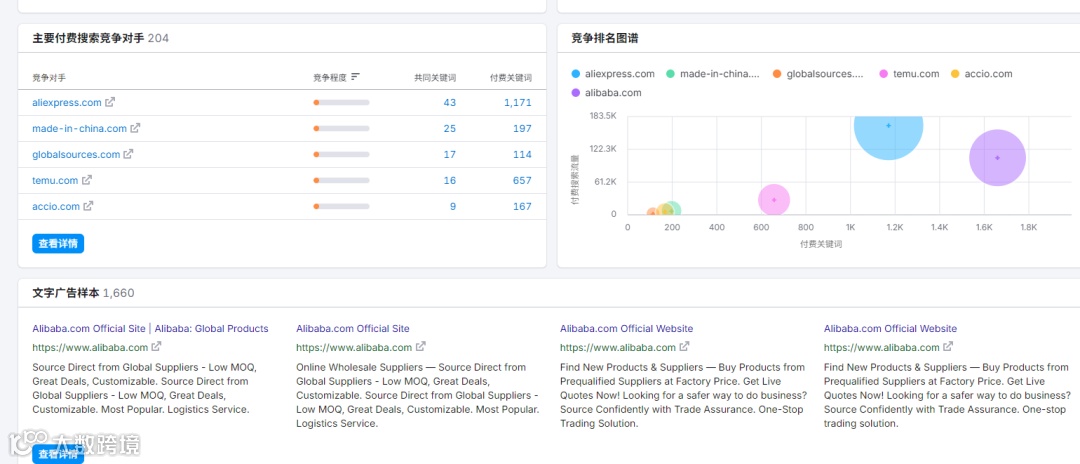Click made-in-china common keywords 25
Screen dimensions: 1080x464
click(450, 128)
